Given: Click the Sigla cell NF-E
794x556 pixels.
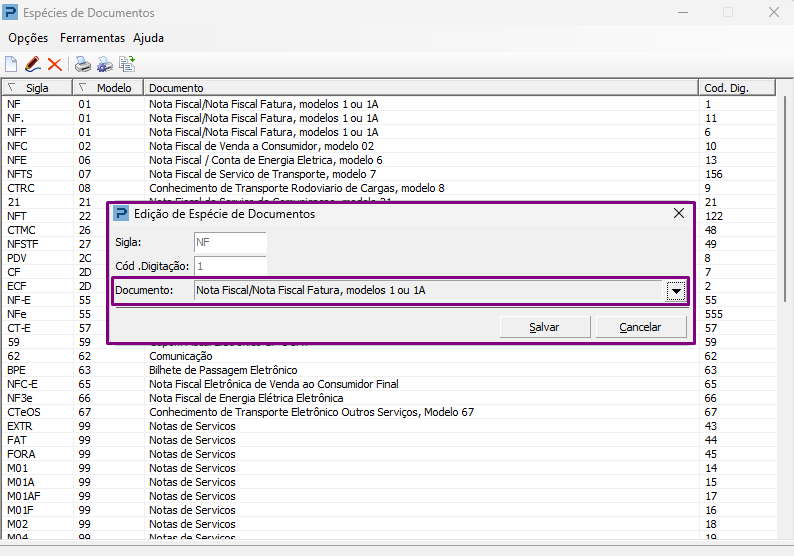Looking at the screenshot, I should [x=19, y=300].
